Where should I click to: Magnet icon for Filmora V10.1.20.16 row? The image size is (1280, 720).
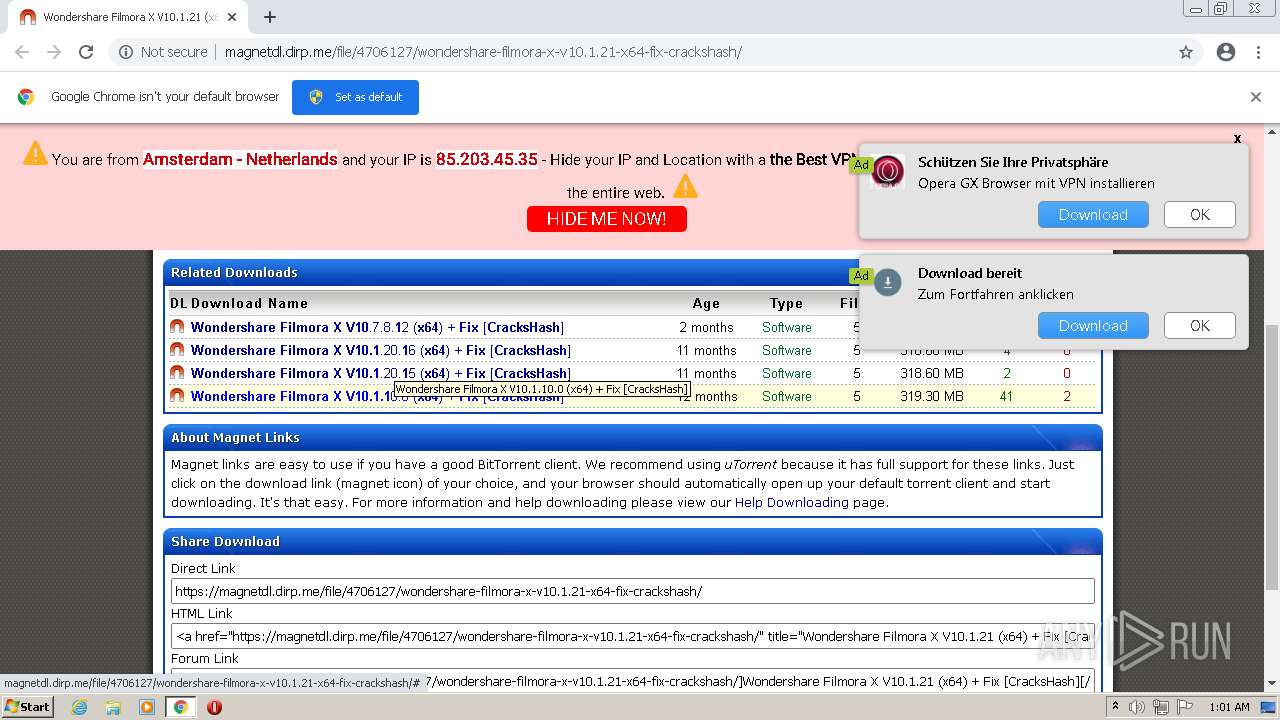tap(177, 350)
